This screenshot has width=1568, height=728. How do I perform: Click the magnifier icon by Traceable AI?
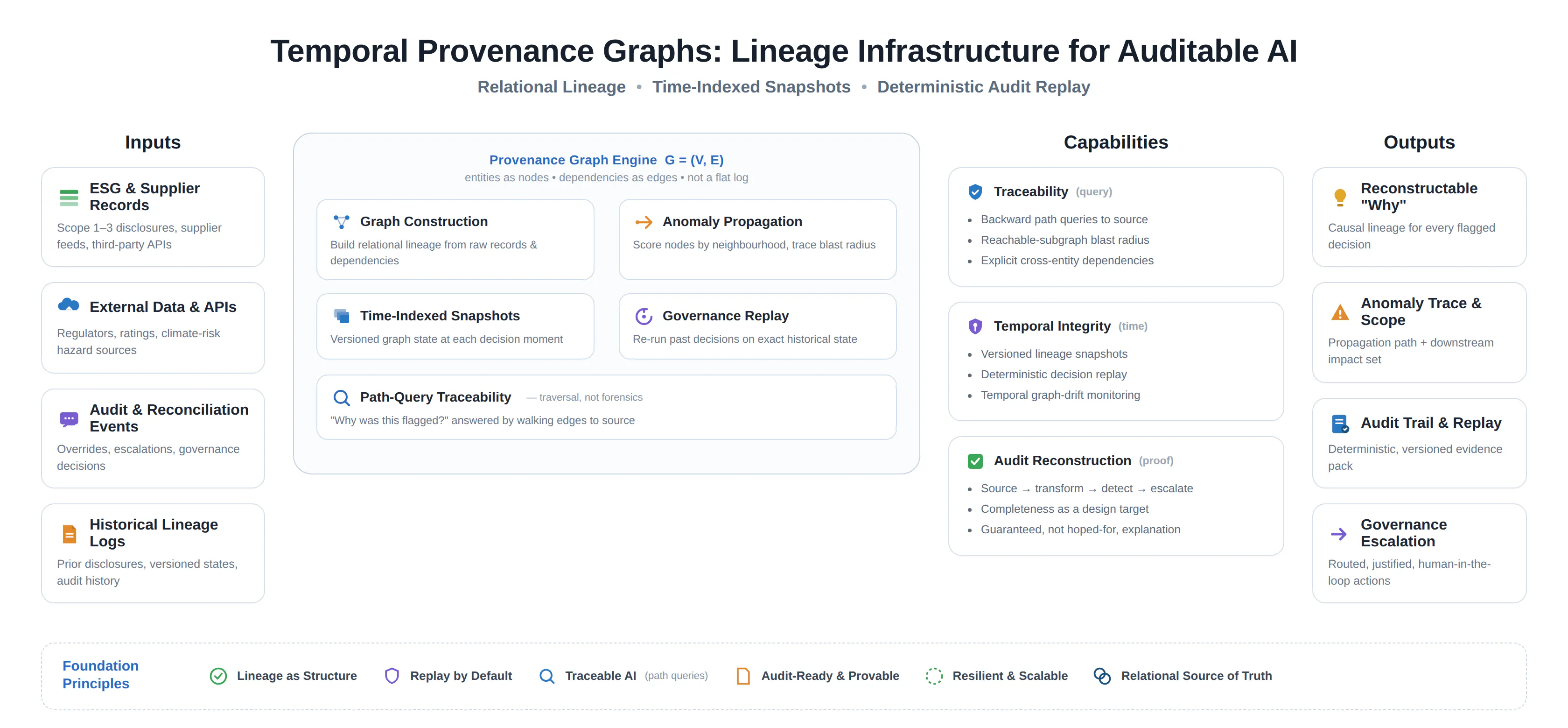click(x=546, y=676)
